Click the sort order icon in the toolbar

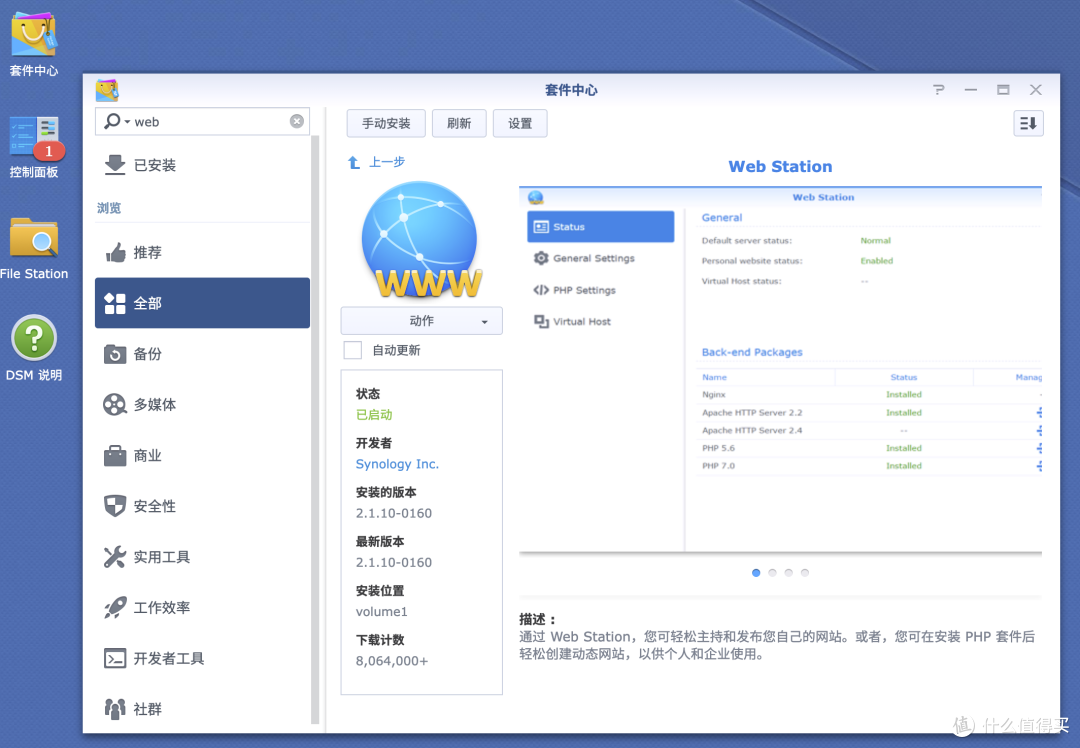(x=1028, y=122)
